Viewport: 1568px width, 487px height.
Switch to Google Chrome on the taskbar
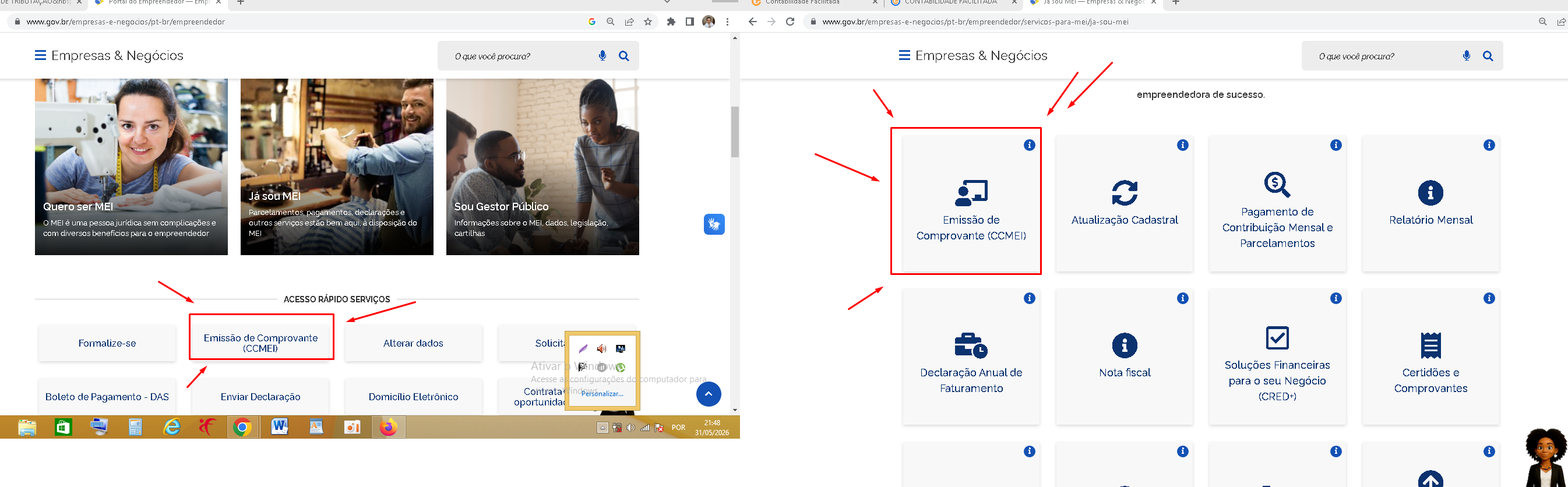coord(242,428)
